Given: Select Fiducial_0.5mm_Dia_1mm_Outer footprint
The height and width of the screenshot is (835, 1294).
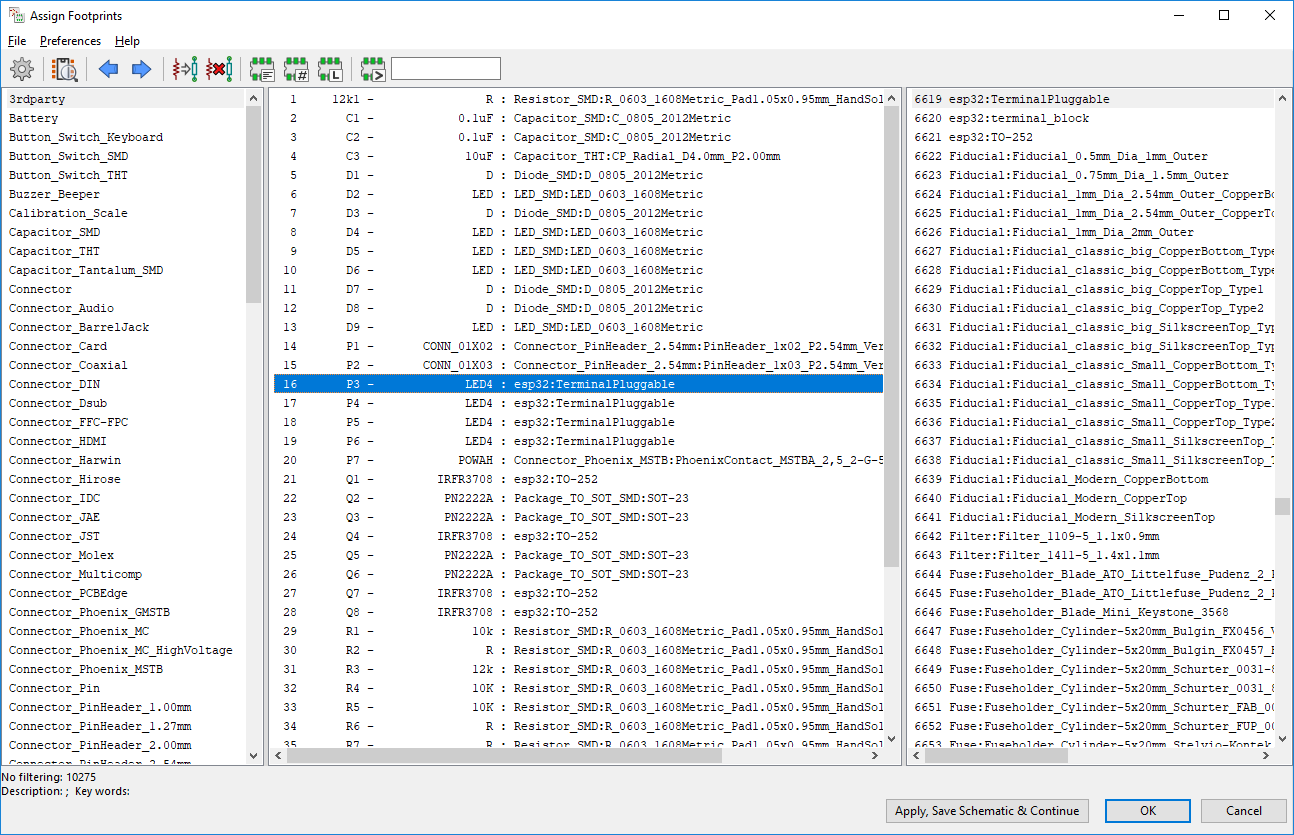Looking at the screenshot, I should coord(1092,156).
